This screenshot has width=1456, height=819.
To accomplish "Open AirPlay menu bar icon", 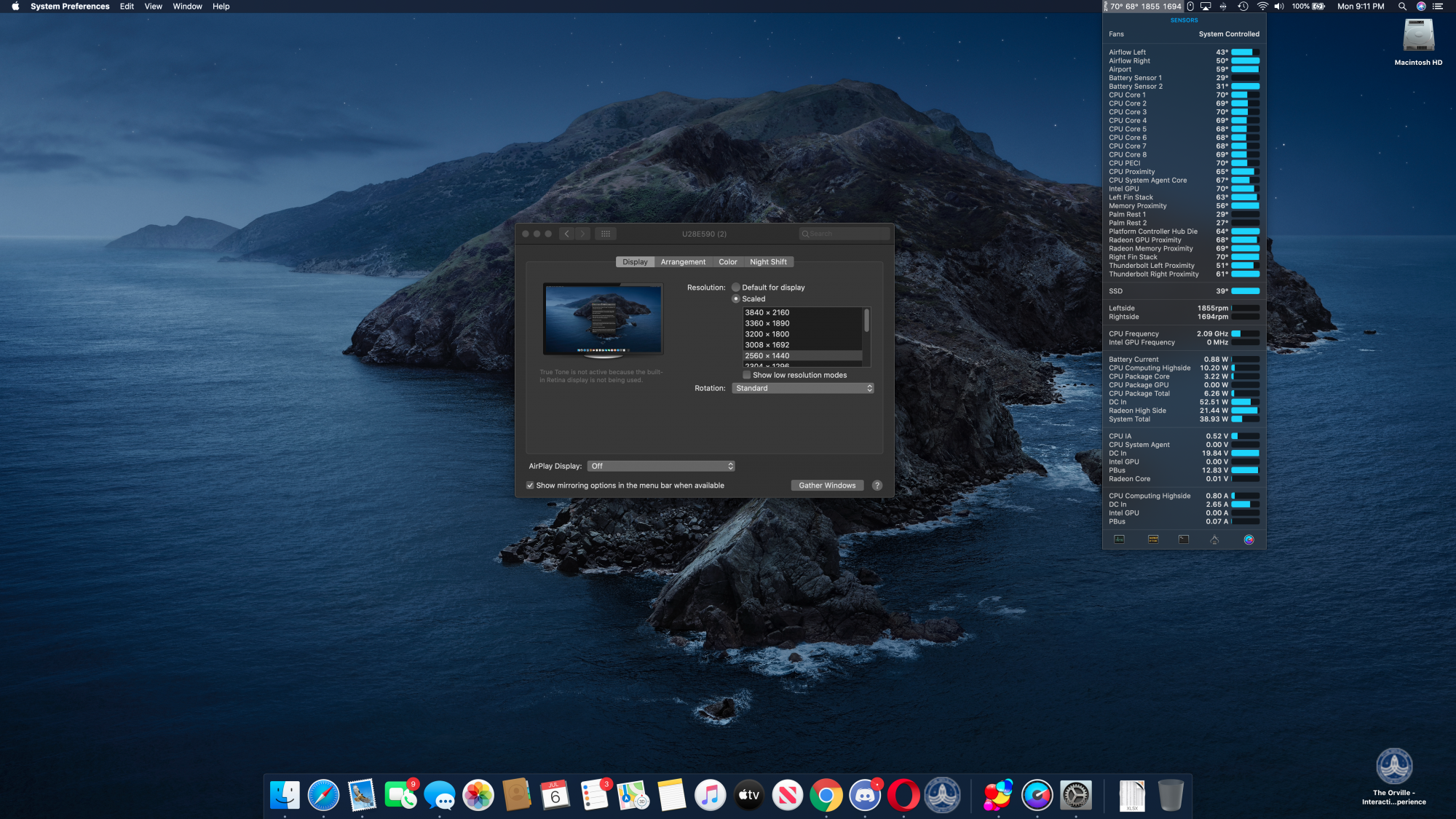I will click(x=1206, y=7).
